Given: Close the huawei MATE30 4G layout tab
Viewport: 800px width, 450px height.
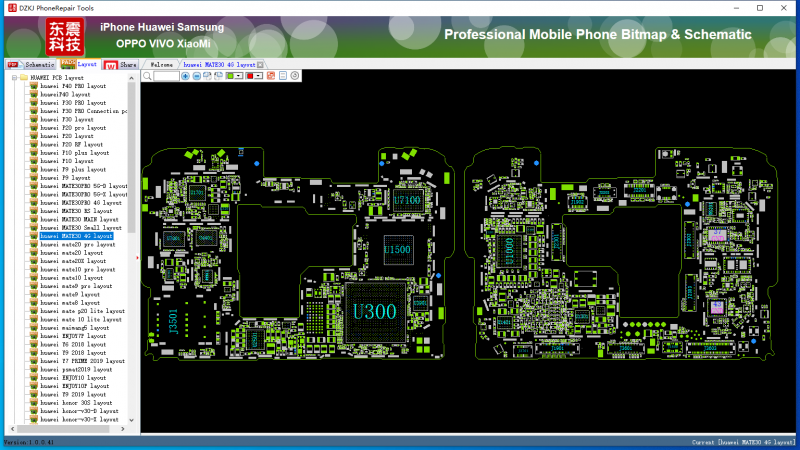Looking at the screenshot, I should [x=260, y=65].
